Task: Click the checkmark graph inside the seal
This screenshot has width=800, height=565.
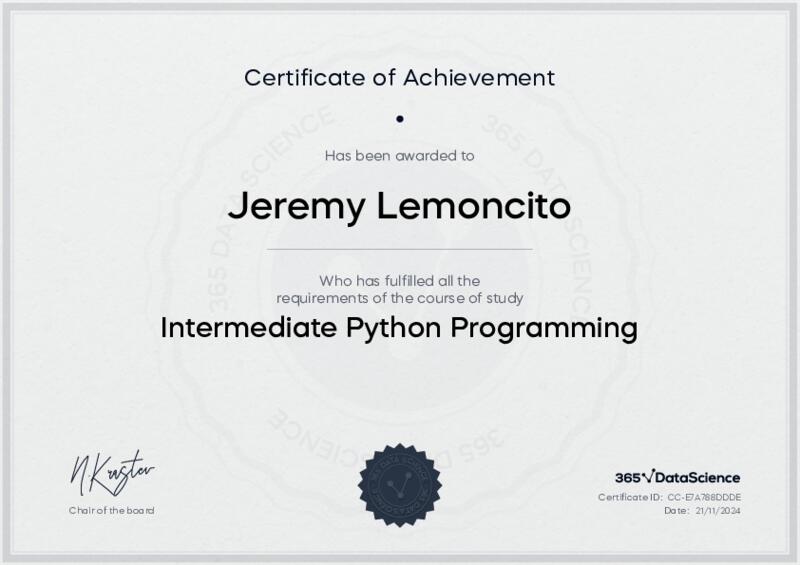Action: (399, 487)
